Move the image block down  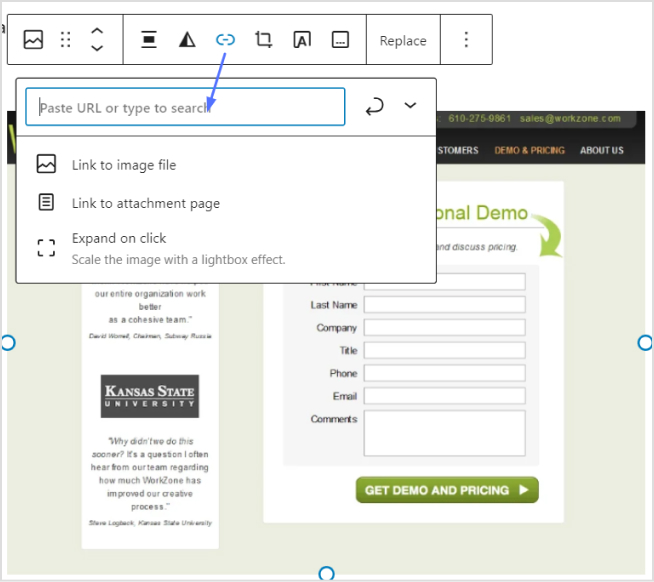click(x=97, y=48)
